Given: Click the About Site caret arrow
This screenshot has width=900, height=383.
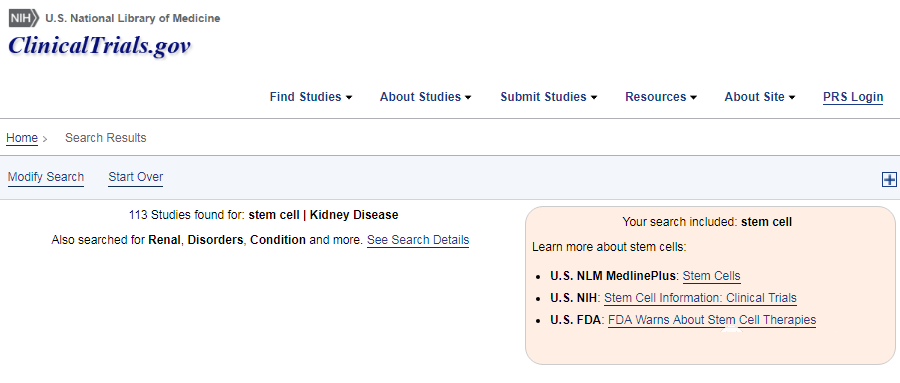Looking at the screenshot, I should coord(792,98).
